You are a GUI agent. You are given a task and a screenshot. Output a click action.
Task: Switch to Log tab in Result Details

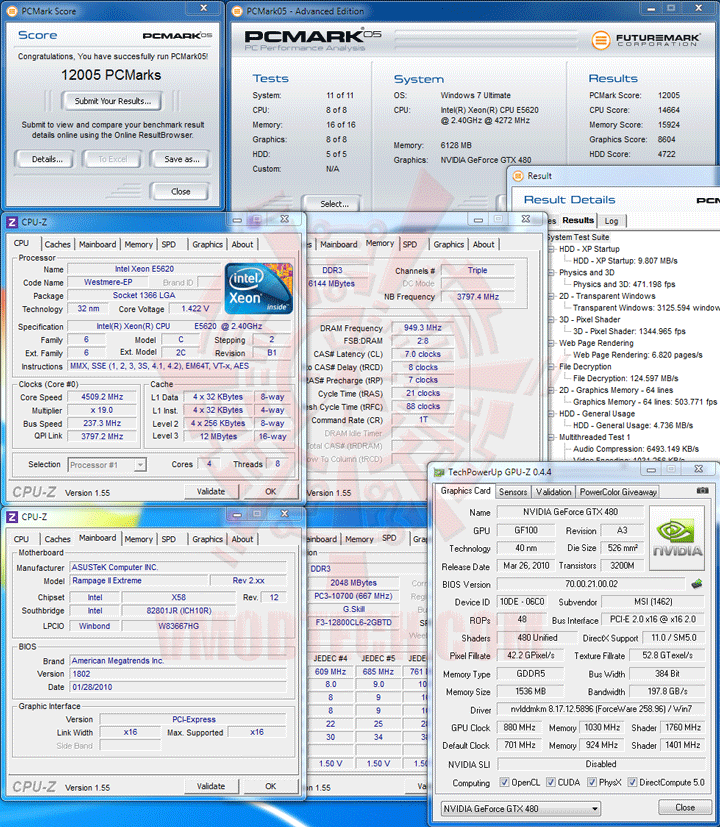pyautogui.click(x=611, y=221)
